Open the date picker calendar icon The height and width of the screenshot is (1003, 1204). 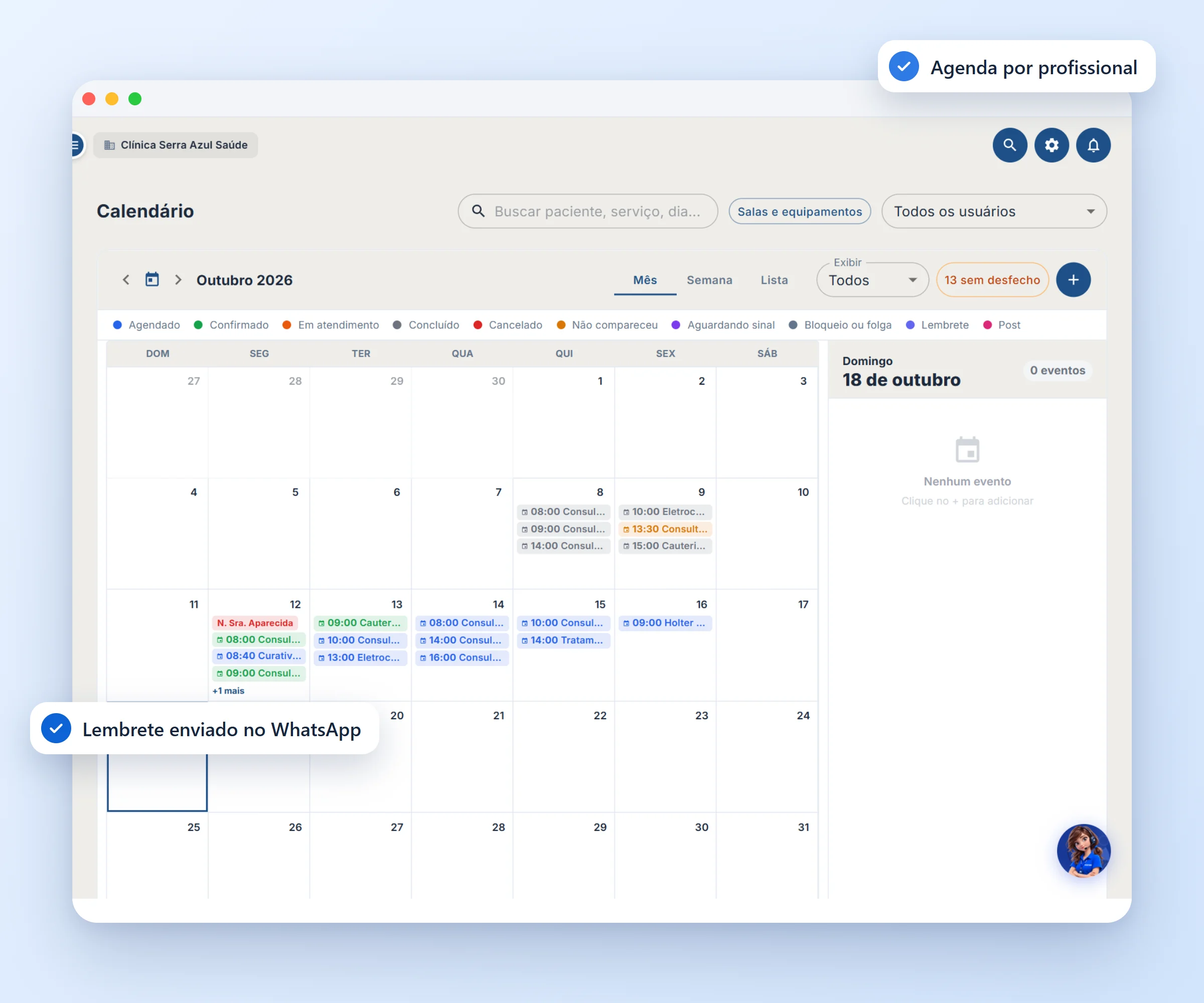click(152, 280)
